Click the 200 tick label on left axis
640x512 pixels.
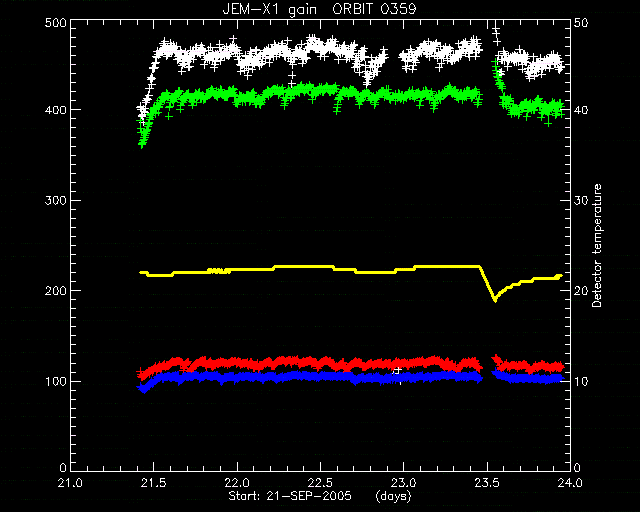pyautogui.click(x=55, y=291)
